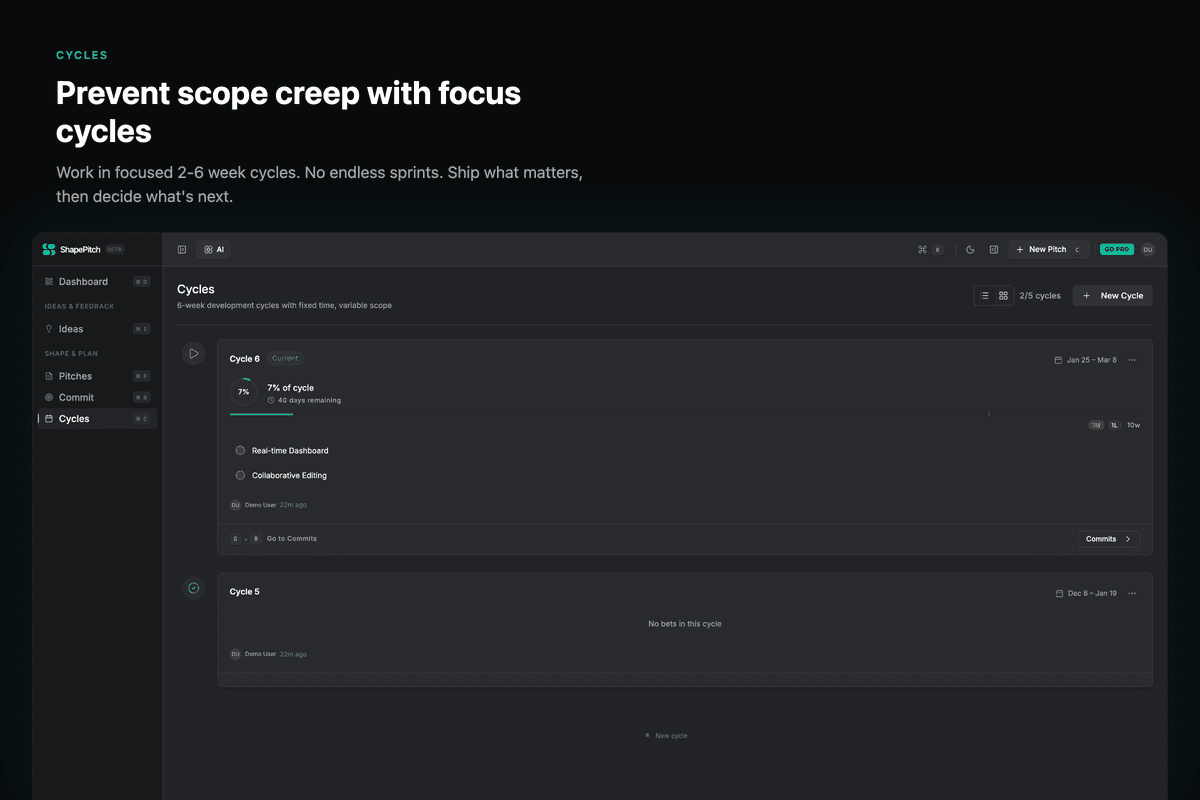Switch to list view
Viewport: 1200px width, 800px height.
point(984,296)
